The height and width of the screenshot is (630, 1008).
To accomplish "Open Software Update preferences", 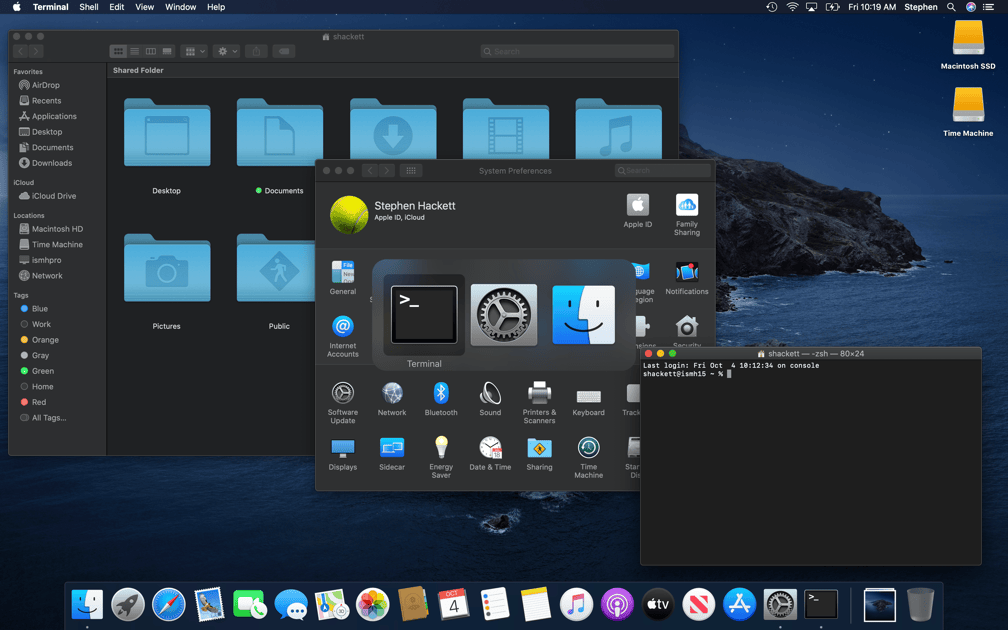I will click(343, 402).
